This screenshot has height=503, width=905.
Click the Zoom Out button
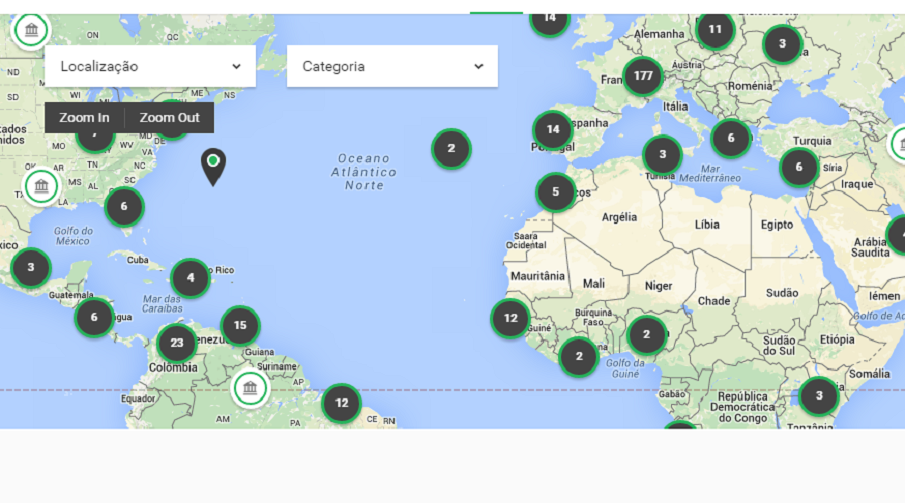[170, 118]
